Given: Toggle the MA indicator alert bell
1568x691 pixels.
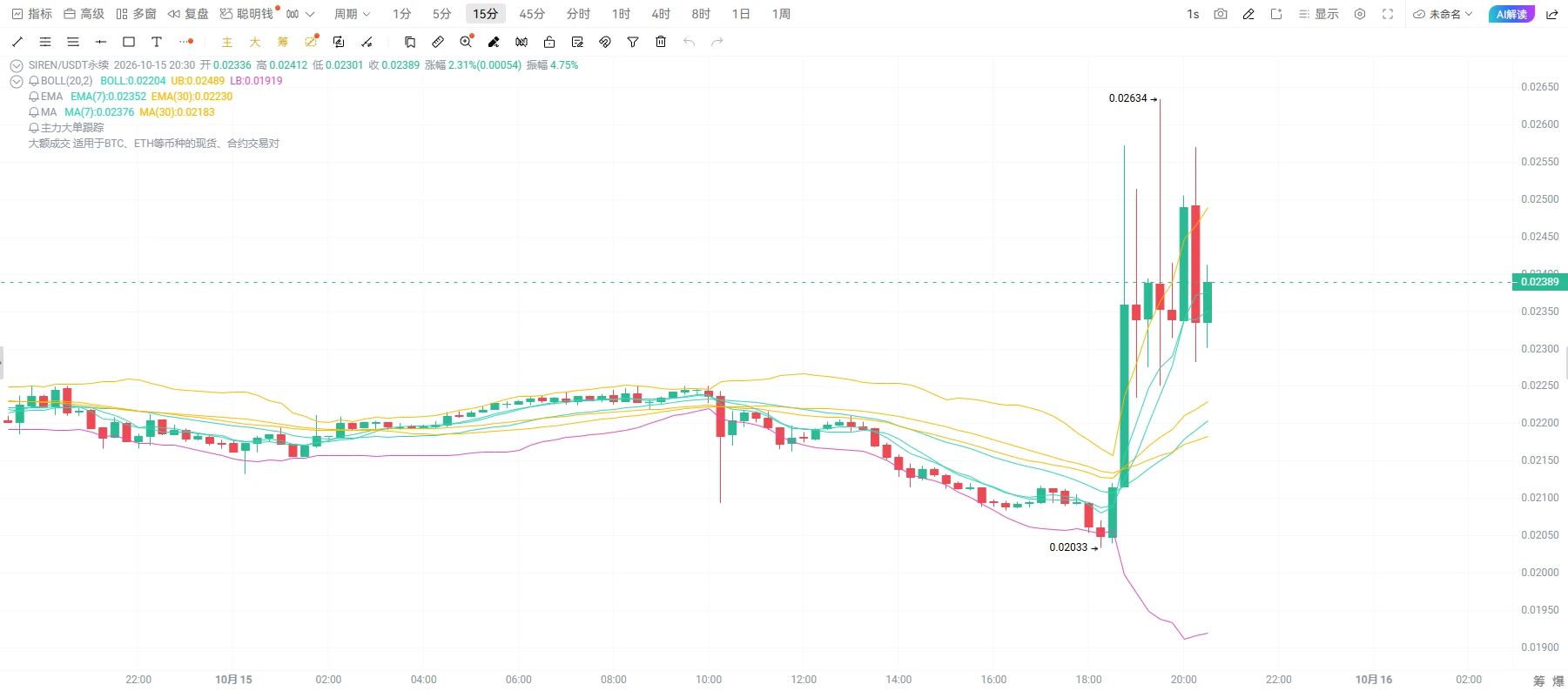Looking at the screenshot, I should point(34,112).
